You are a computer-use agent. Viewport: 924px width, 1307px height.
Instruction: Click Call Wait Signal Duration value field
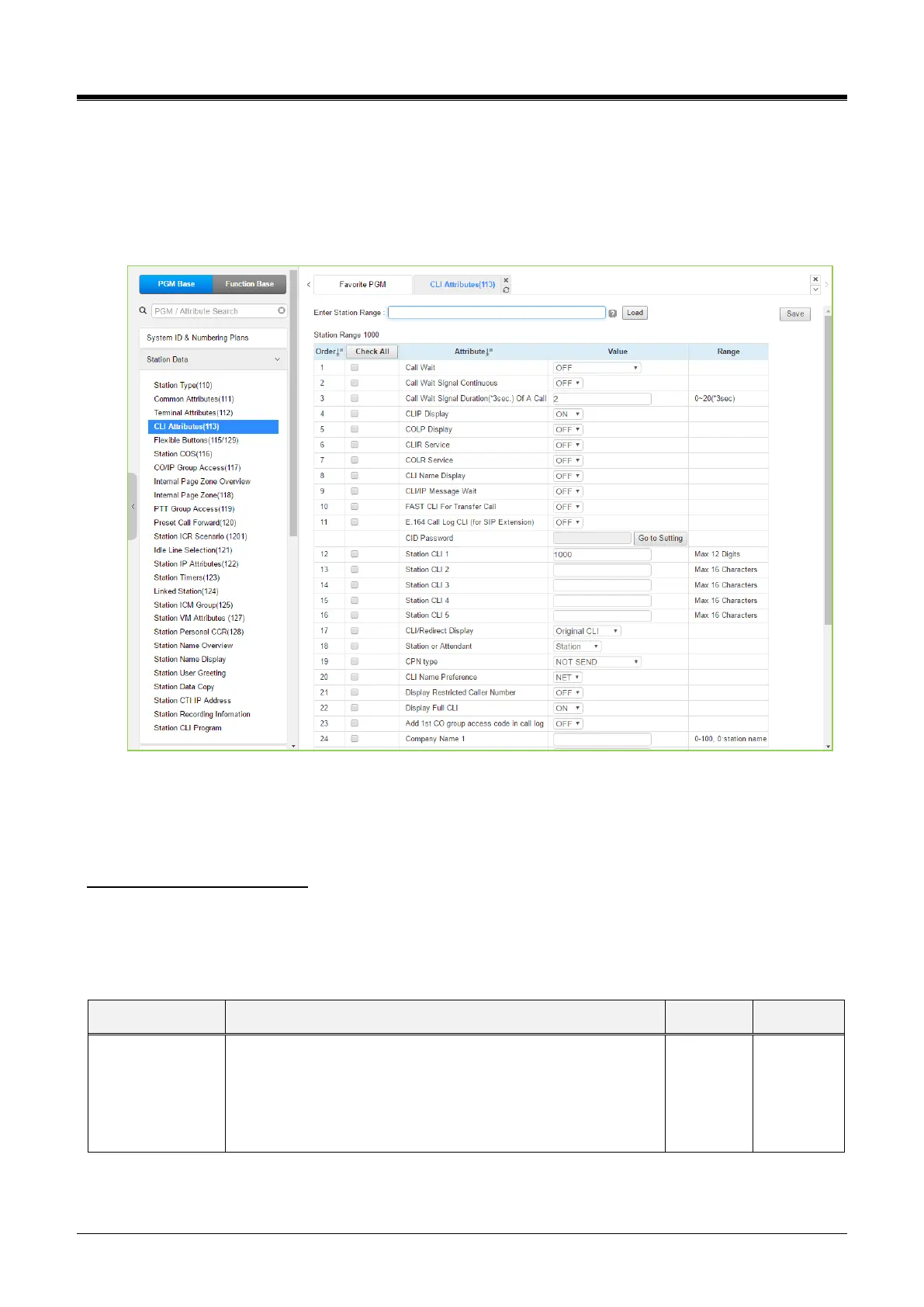pos(602,399)
